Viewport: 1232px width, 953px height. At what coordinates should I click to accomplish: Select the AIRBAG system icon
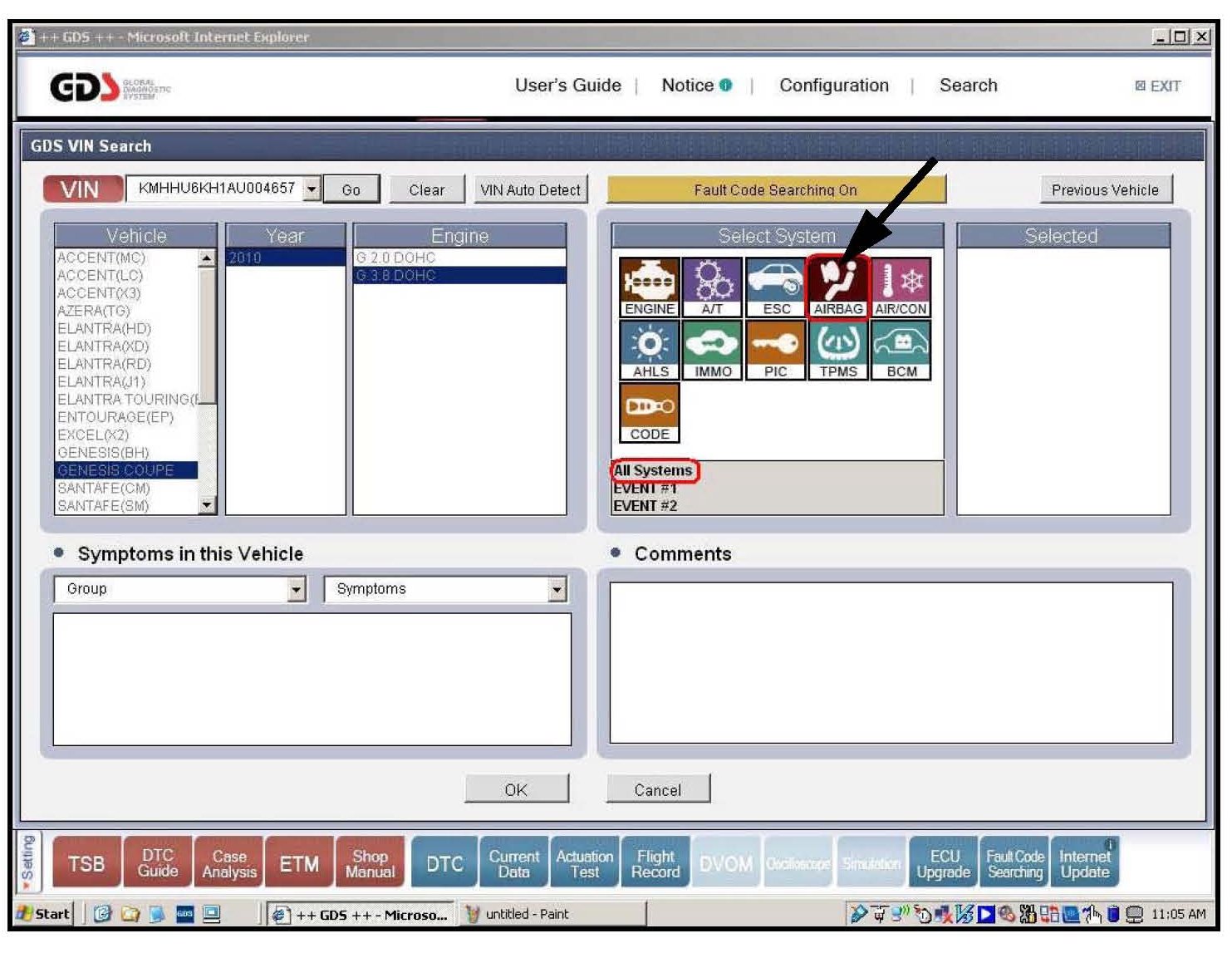(x=837, y=287)
